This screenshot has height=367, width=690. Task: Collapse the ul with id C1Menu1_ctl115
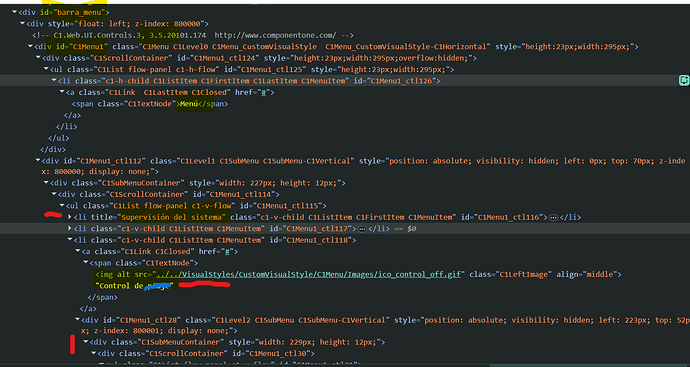click(62, 206)
